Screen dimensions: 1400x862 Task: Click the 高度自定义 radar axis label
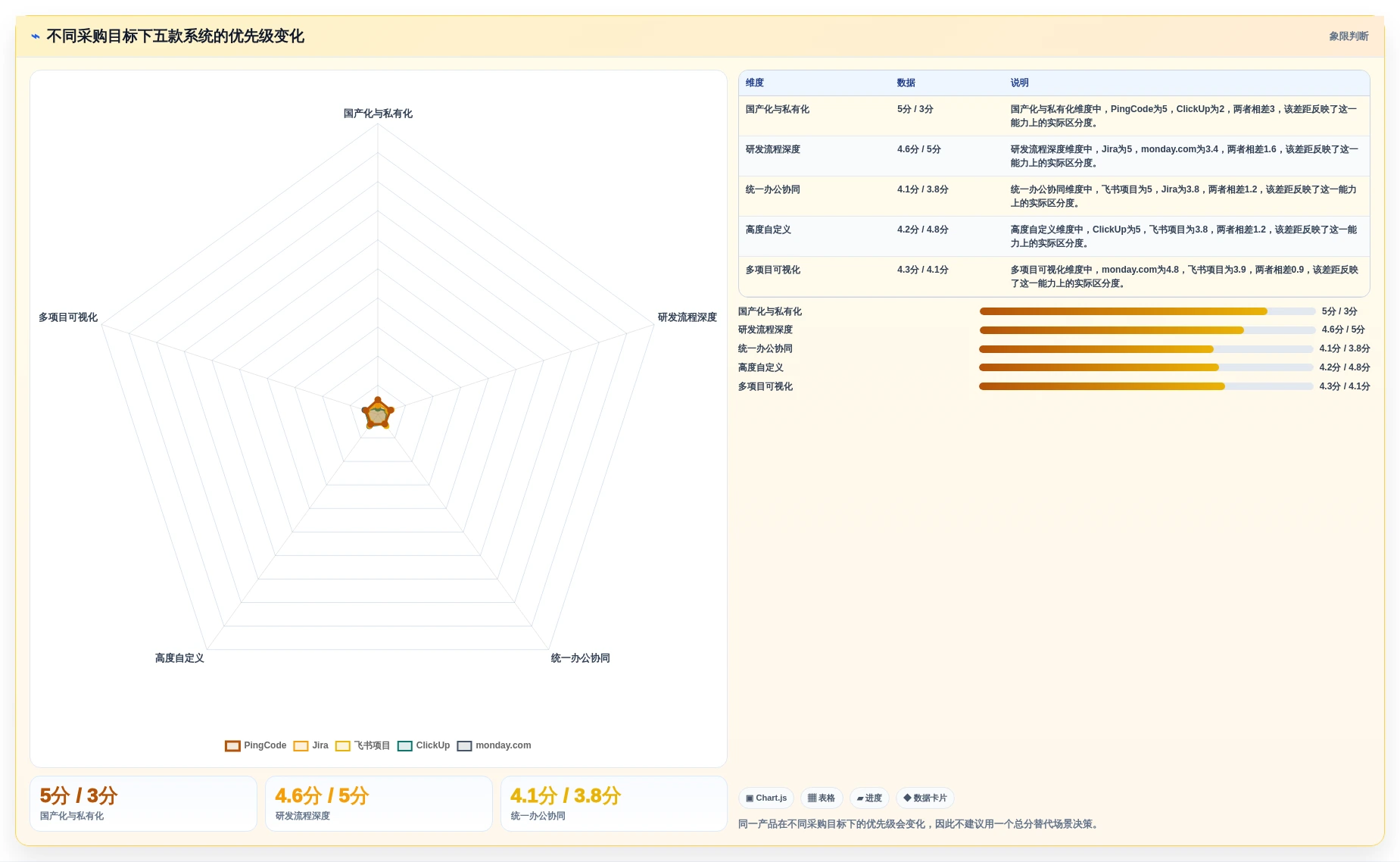click(x=179, y=658)
